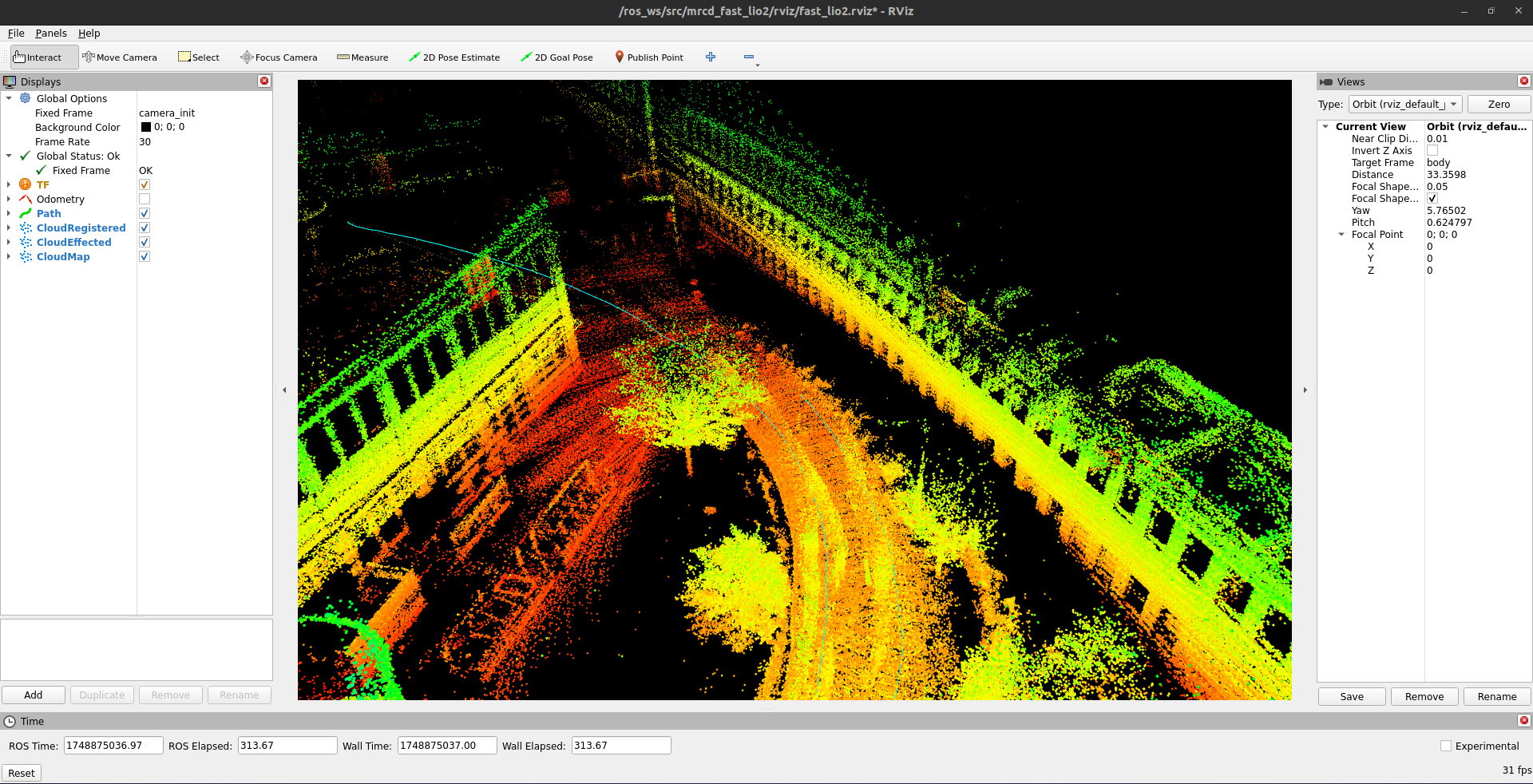
Task: Collapse the Global Status tree node
Action: coord(9,156)
